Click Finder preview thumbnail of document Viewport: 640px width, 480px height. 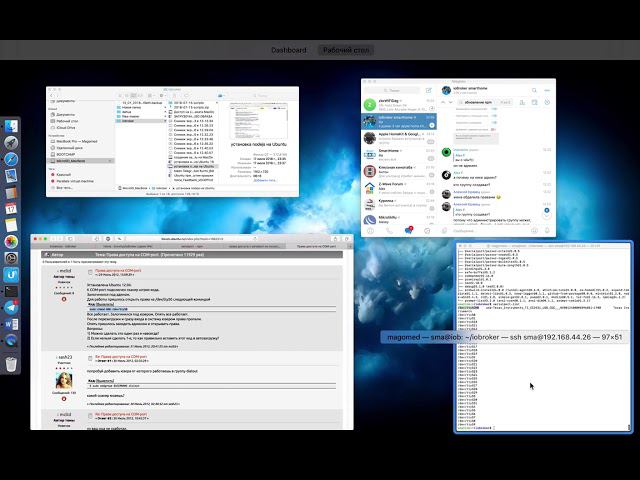pyautogui.click(x=258, y=121)
